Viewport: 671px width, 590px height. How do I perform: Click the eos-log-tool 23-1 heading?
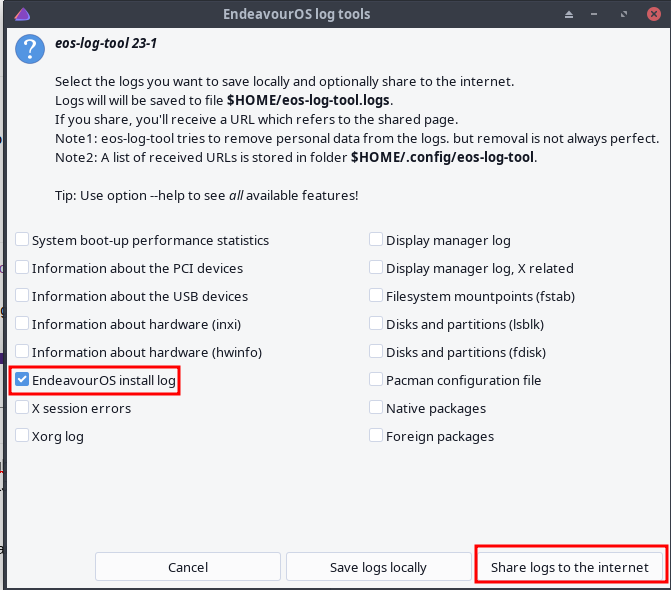(106, 43)
